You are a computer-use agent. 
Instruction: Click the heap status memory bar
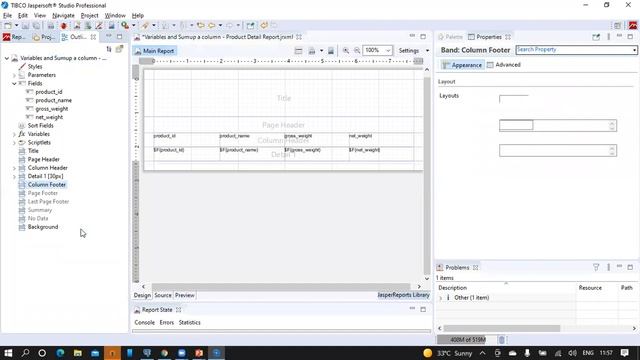(467, 340)
